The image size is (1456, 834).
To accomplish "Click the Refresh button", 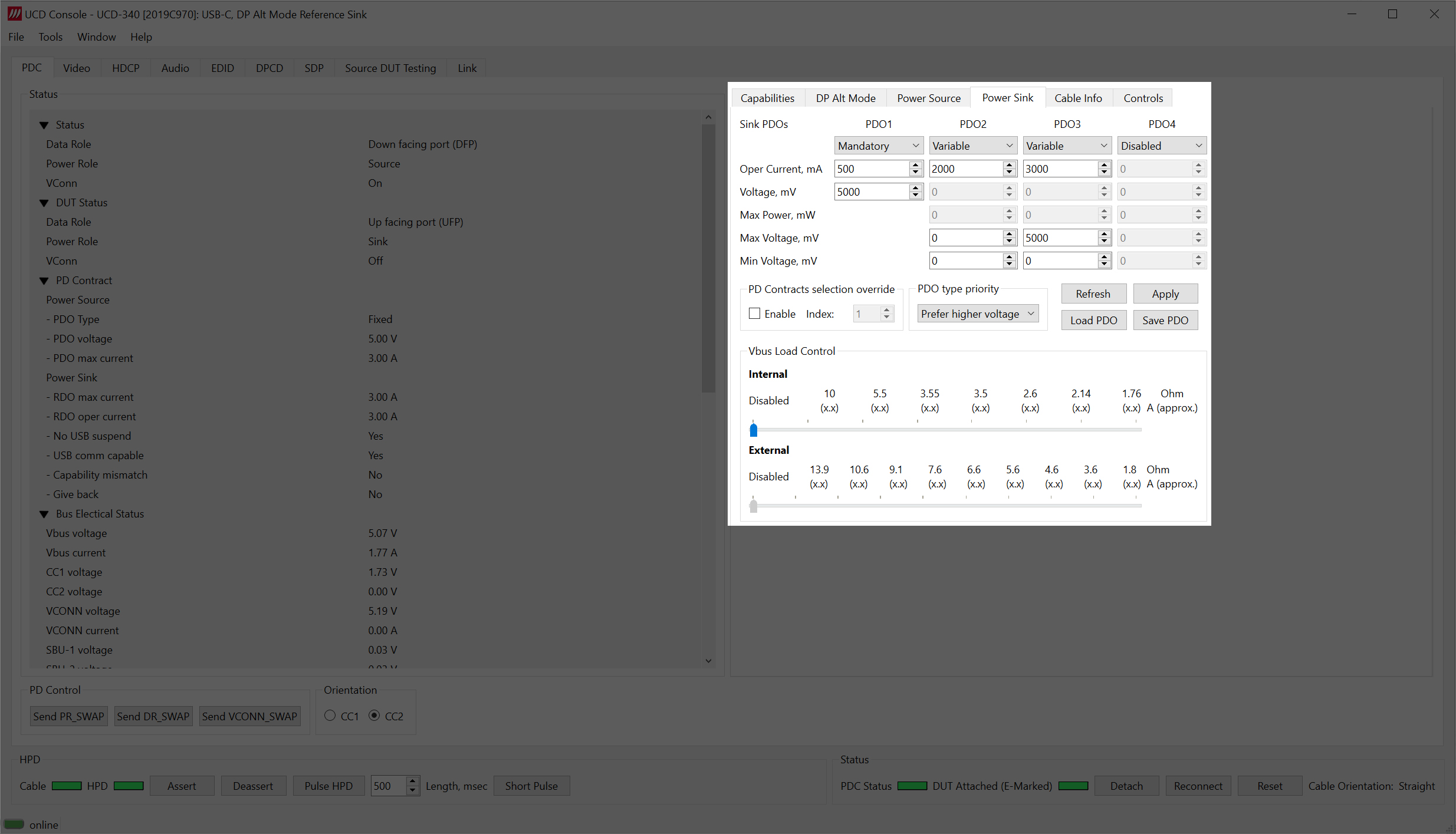I will [1093, 294].
